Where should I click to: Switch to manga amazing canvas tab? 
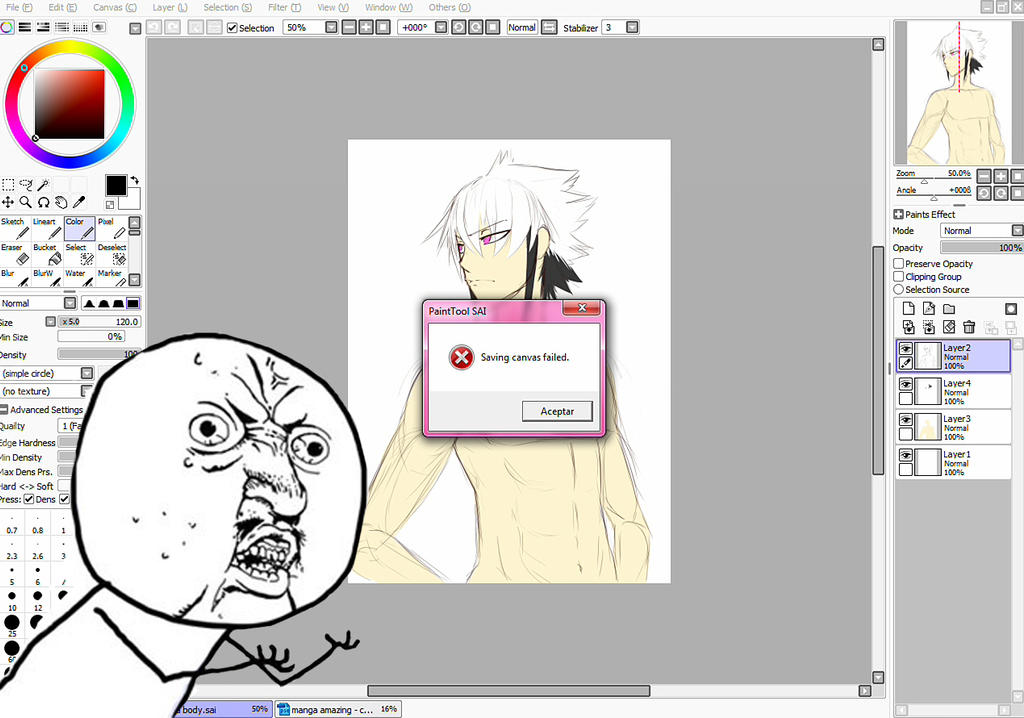tap(338, 709)
